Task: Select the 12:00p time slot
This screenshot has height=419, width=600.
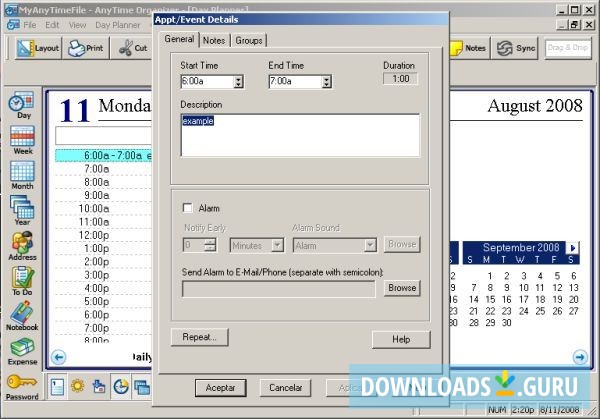Action: click(x=104, y=235)
